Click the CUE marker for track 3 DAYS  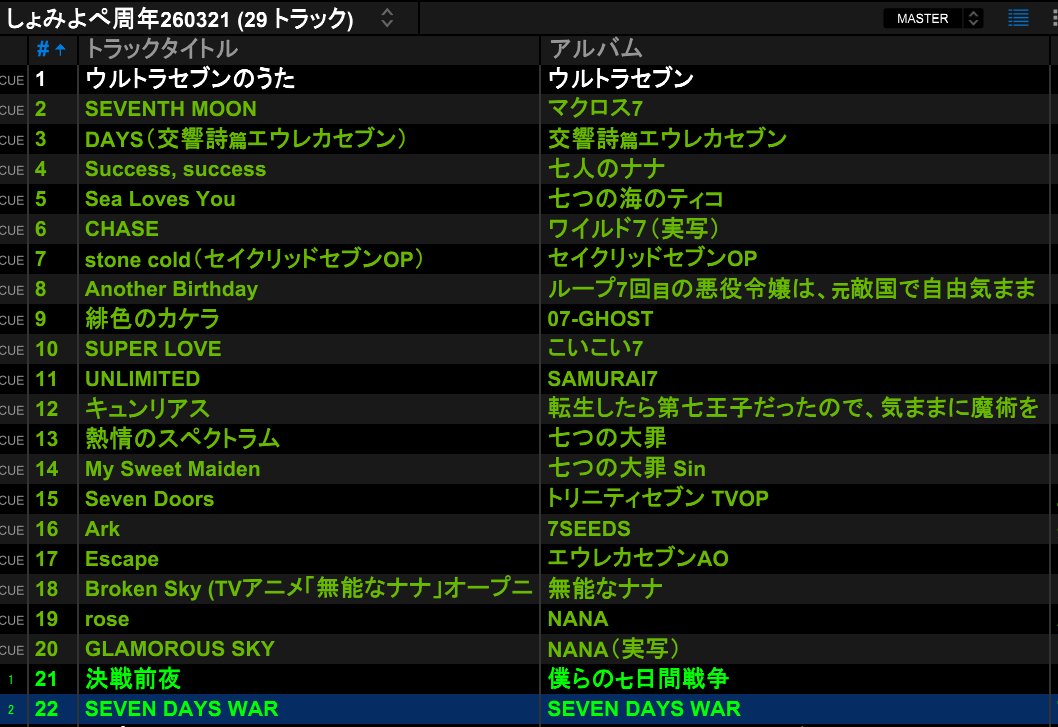12,140
